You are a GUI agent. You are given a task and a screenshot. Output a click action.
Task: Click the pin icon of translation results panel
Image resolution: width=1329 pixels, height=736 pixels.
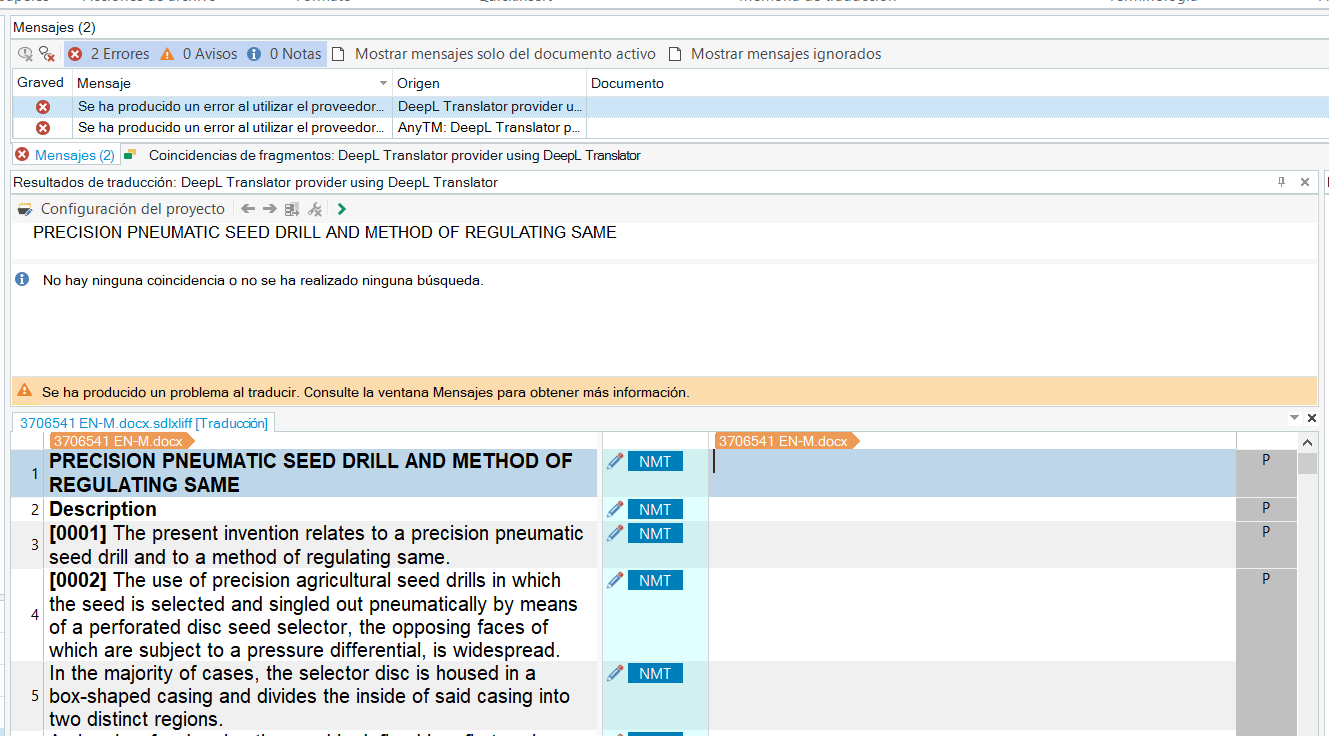(1282, 182)
